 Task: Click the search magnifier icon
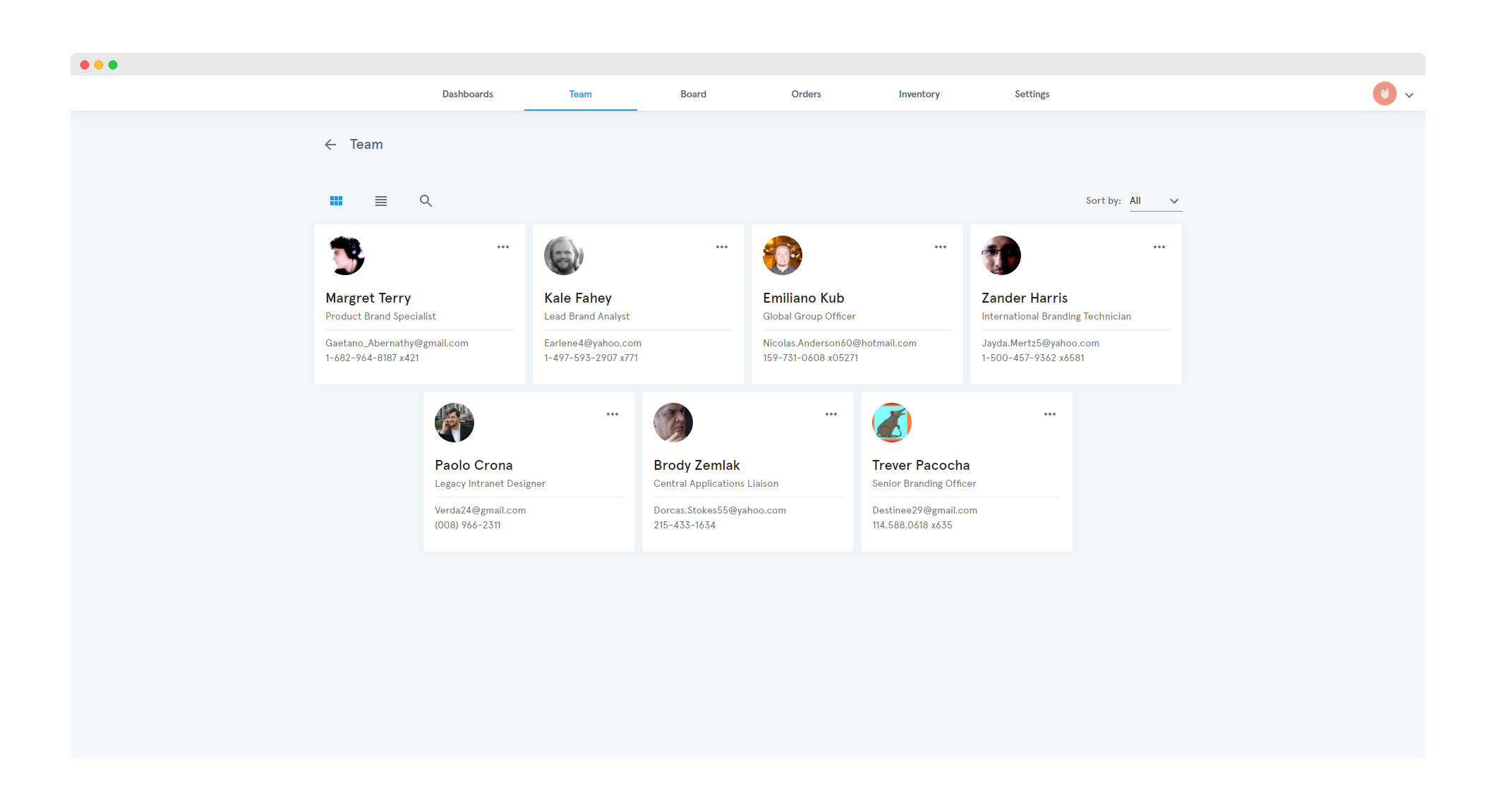426,201
